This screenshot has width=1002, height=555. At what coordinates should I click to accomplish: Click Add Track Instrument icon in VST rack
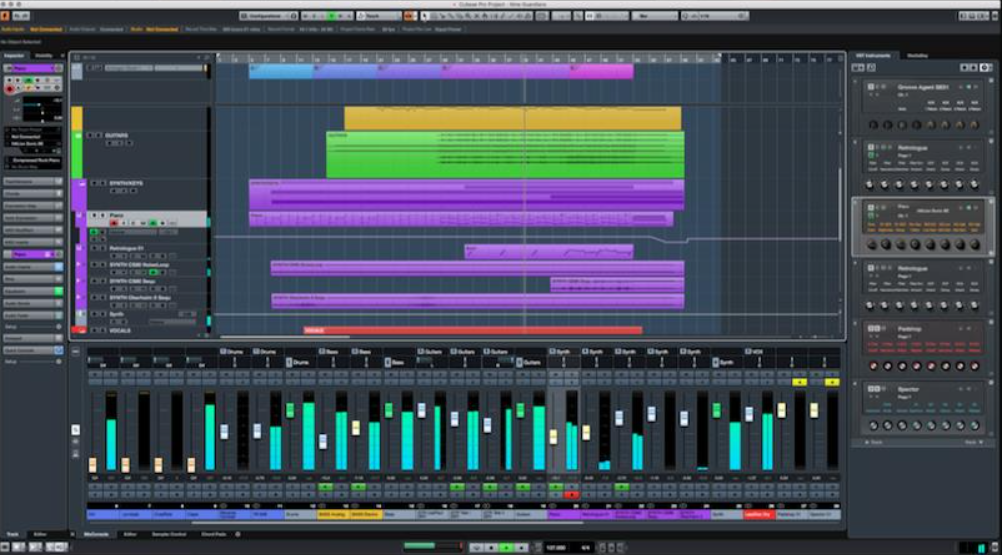(x=858, y=67)
